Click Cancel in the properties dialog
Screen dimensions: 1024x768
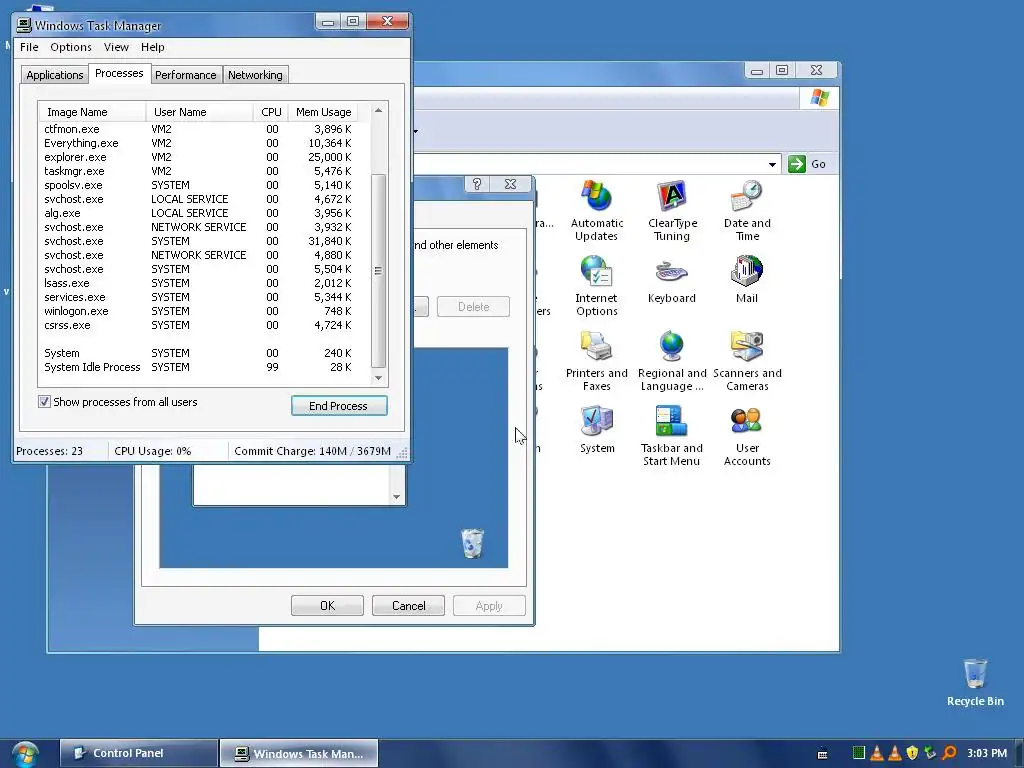click(x=408, y=605)
